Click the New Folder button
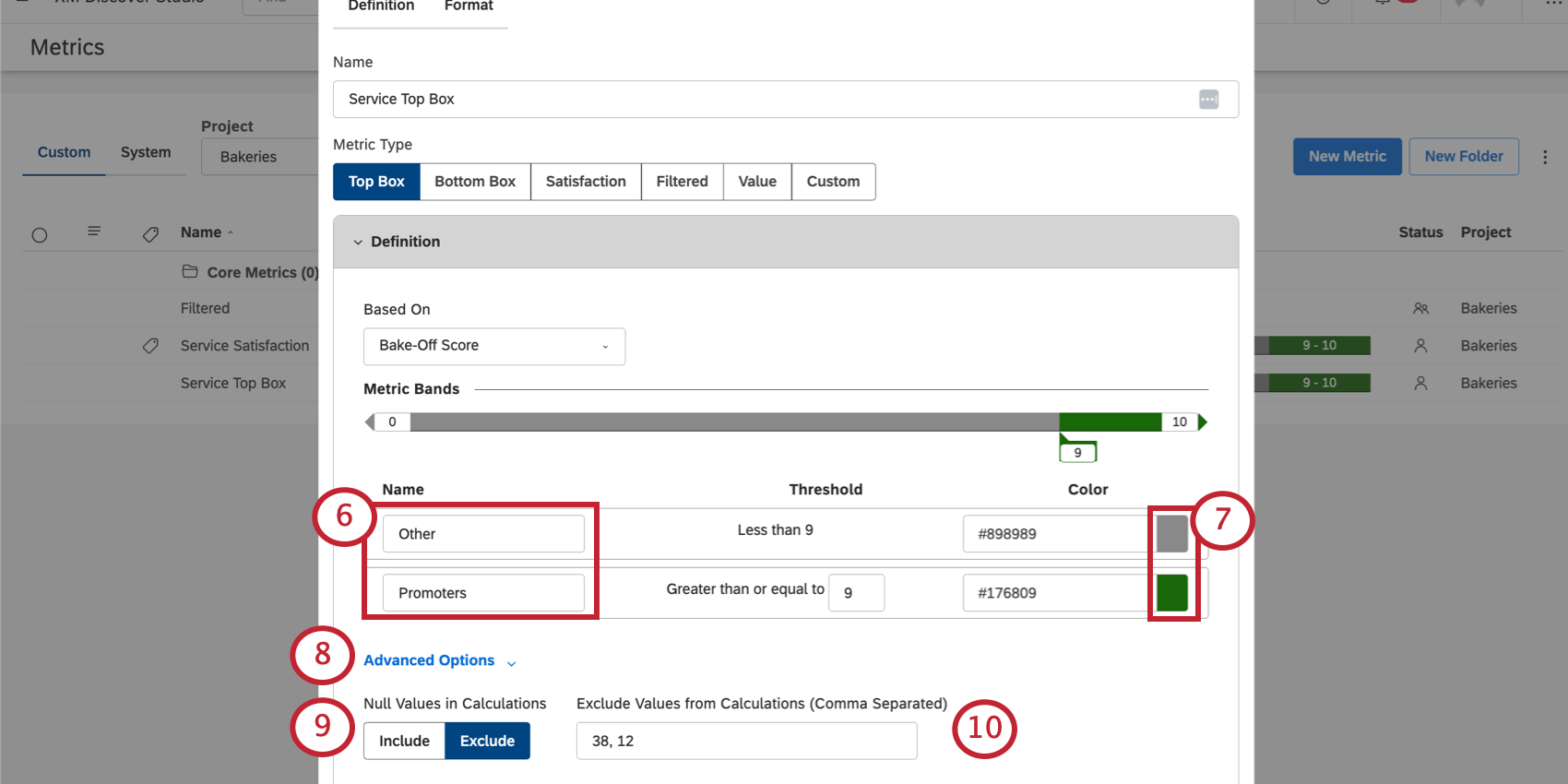 coord(1464,157)
